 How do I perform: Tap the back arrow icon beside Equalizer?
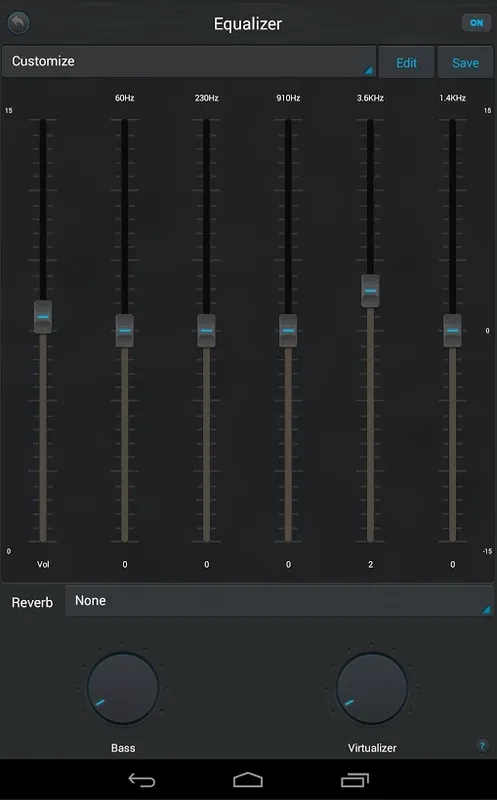point(18,23)
